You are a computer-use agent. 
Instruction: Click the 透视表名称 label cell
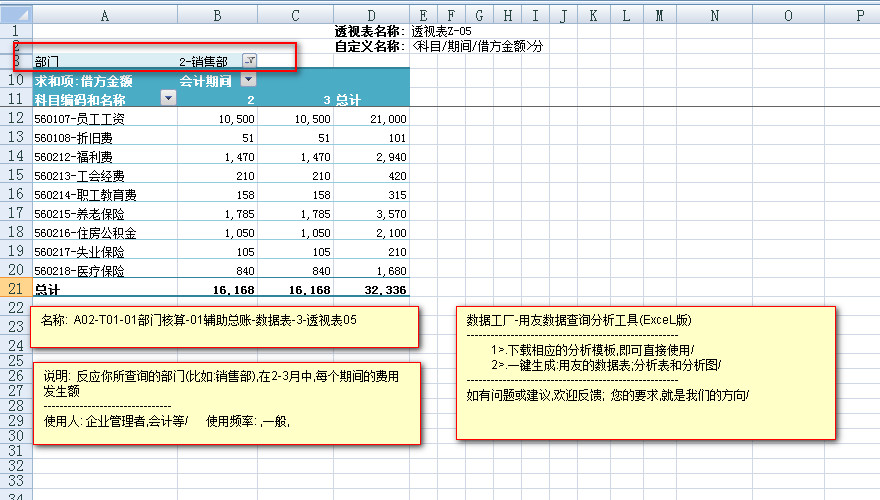click(371, 32)
